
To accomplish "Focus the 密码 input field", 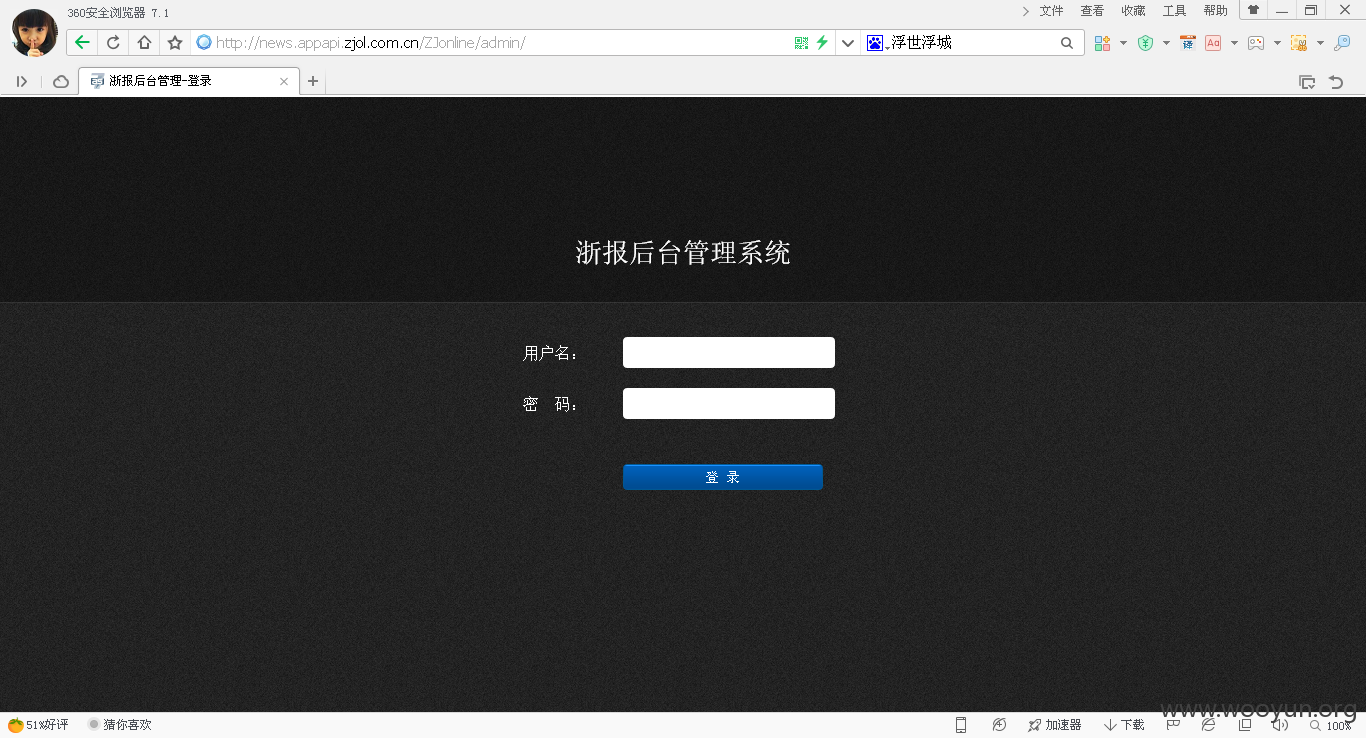I will pyautogui.click(x=729, y=403).
